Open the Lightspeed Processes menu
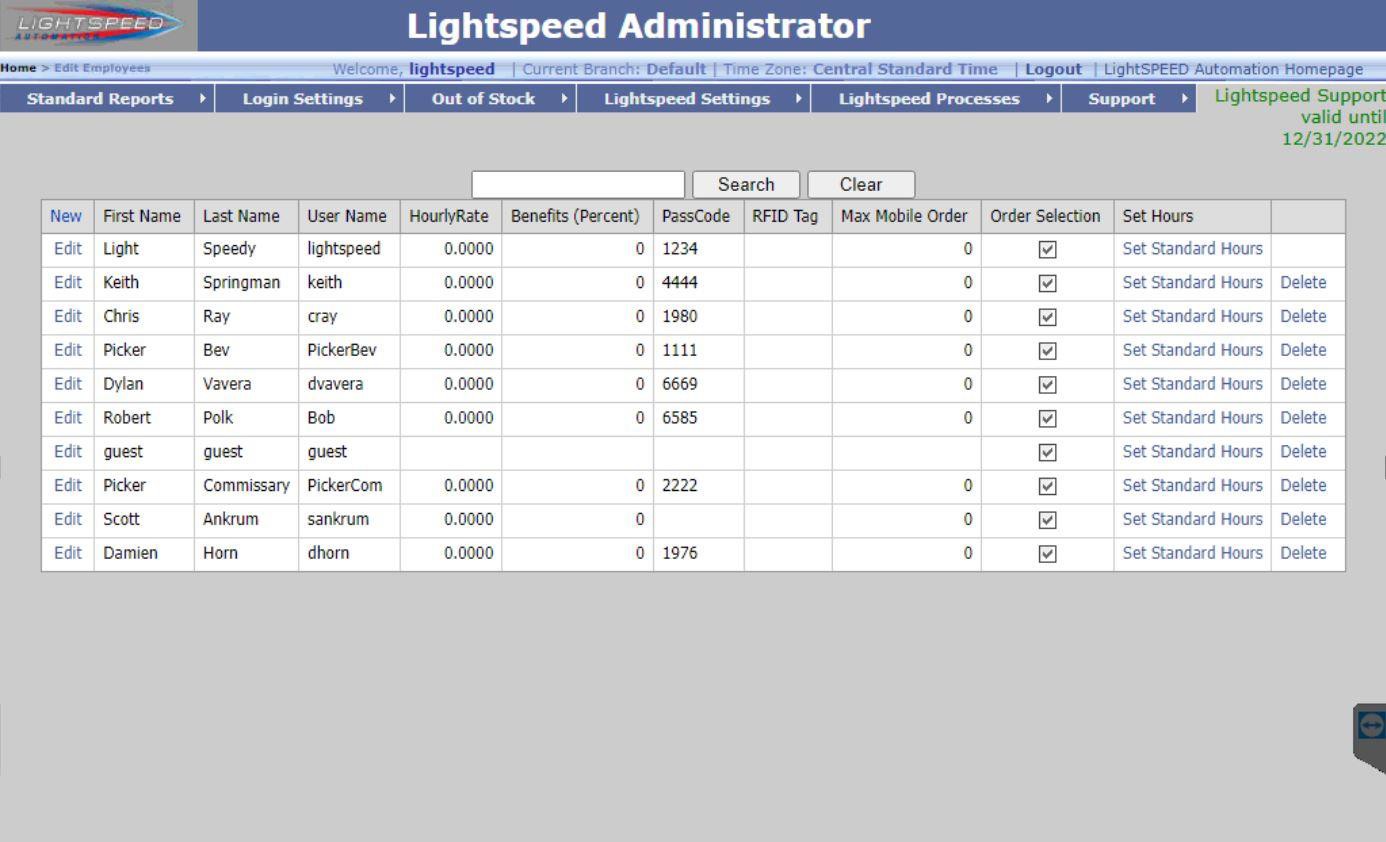 [929, 98]
